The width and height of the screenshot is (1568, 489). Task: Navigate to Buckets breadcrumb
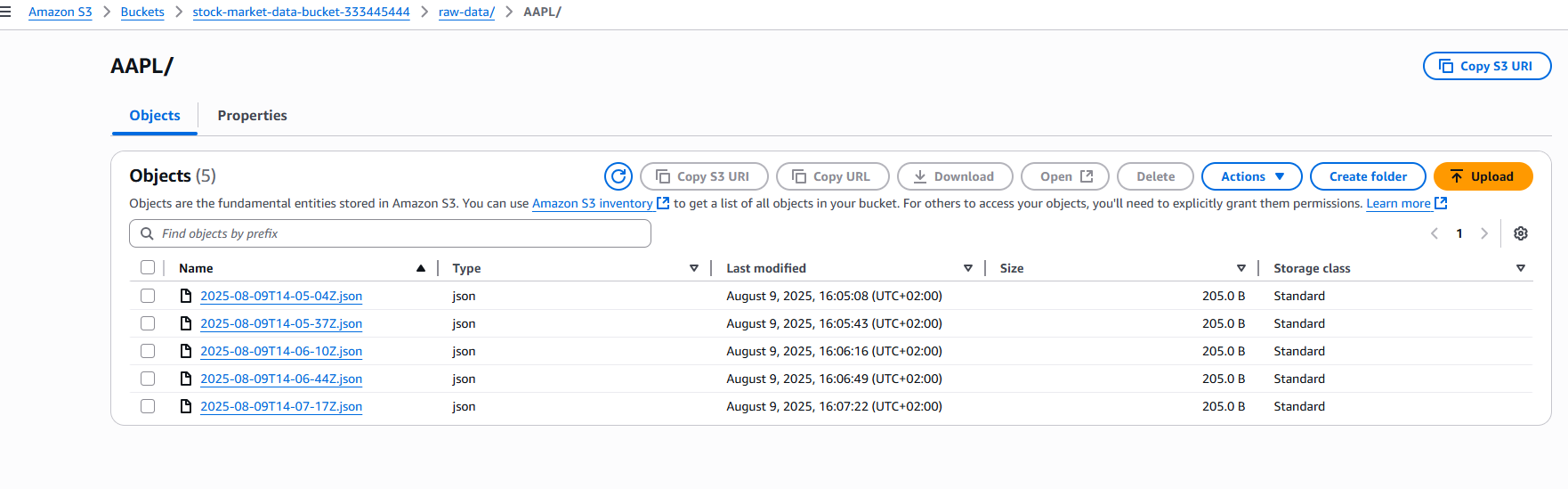tap(142, 12)
